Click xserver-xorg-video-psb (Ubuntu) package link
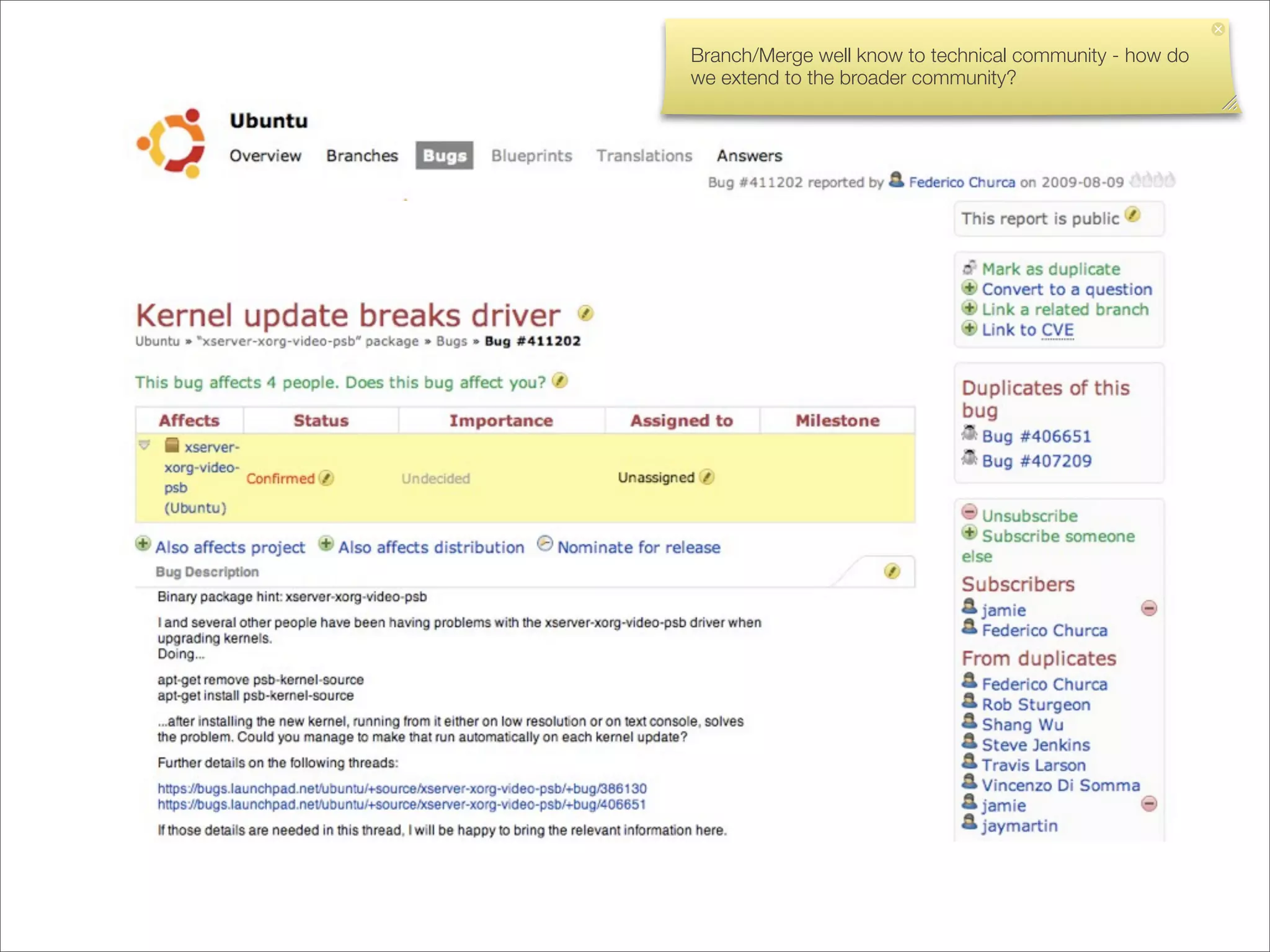 pyautogui.click(x=202, y=477)
